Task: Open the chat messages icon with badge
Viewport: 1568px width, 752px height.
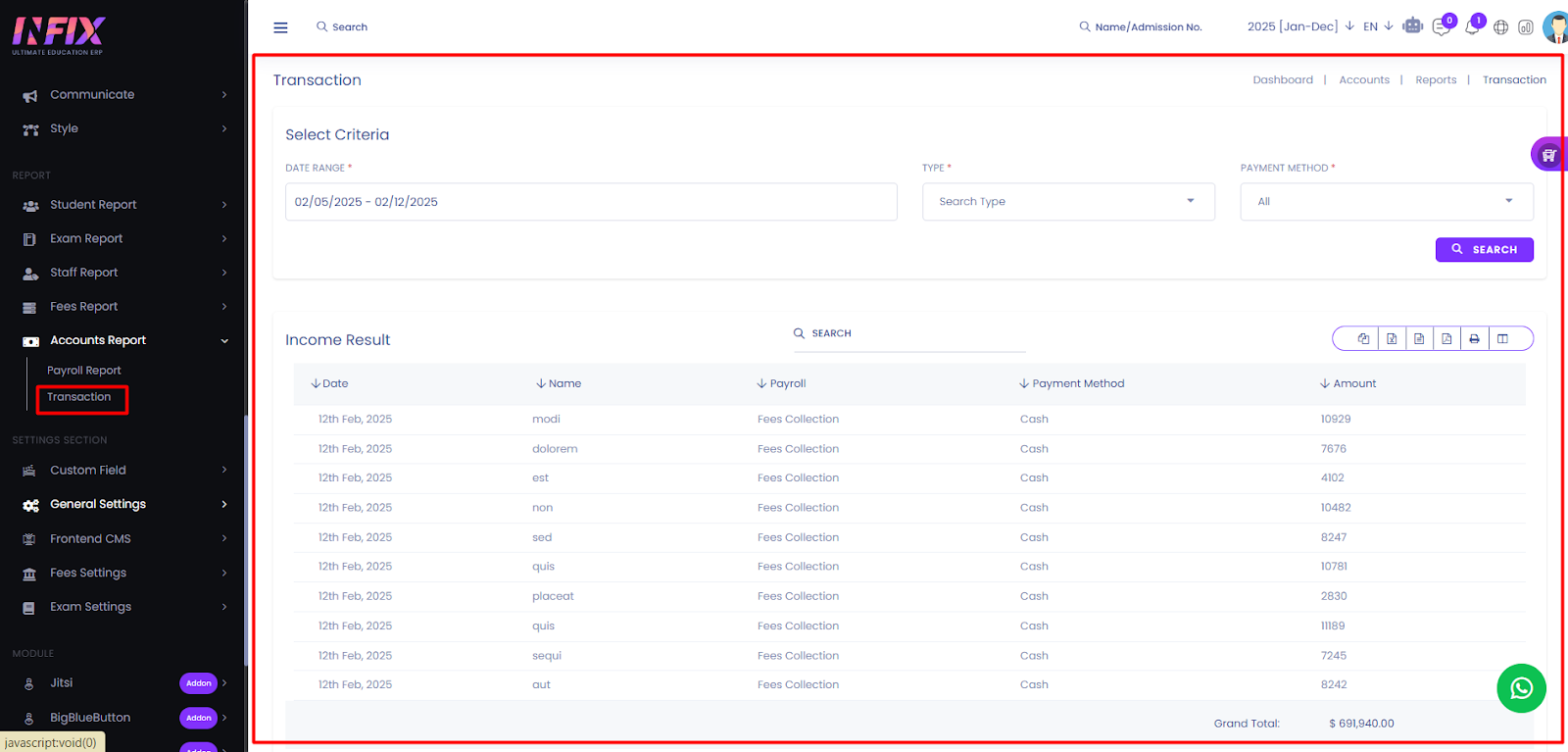Action: click(1442, 26)
